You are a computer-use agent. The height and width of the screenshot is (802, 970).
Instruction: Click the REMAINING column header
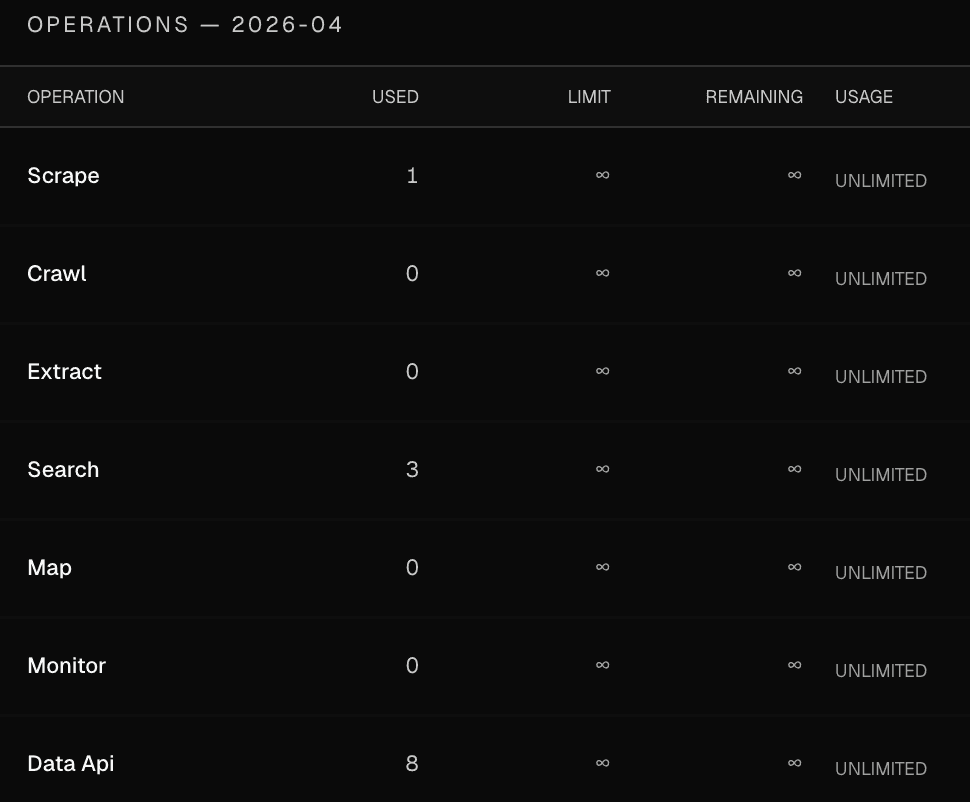coord(754,97)
